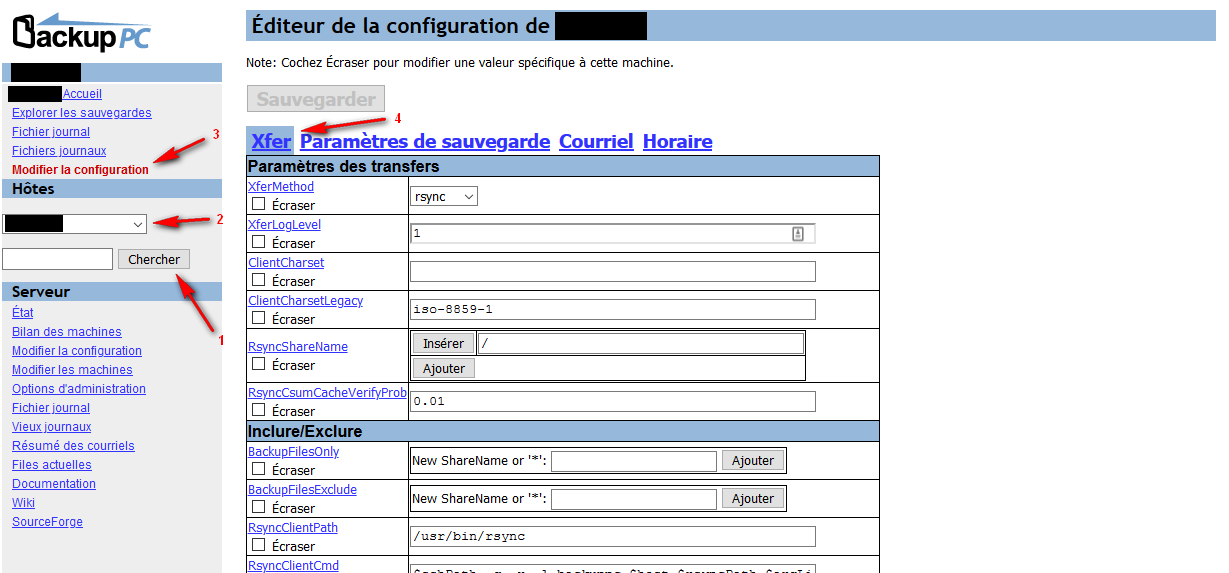Check the Écraser box for XferMethod
This screenshot has width=1229, height=573.
click(259, 204)
